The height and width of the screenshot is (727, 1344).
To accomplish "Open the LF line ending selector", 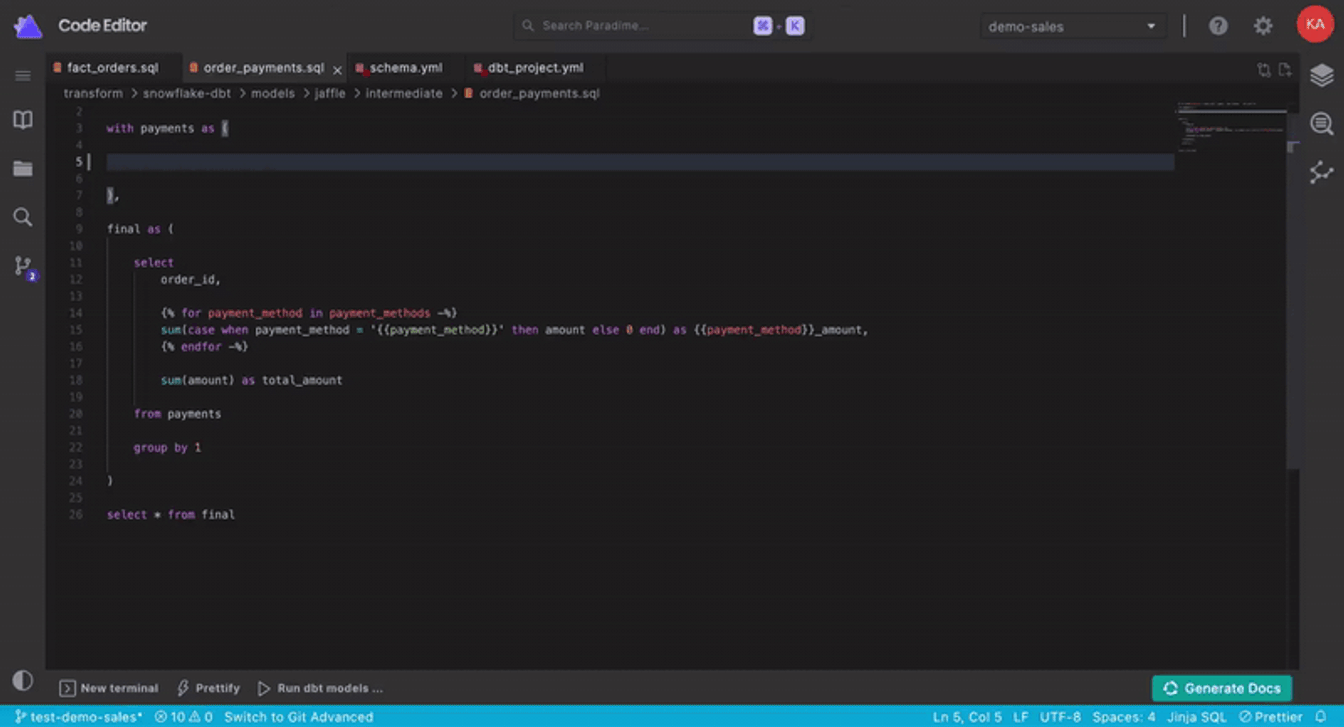I will point(1020,717).
